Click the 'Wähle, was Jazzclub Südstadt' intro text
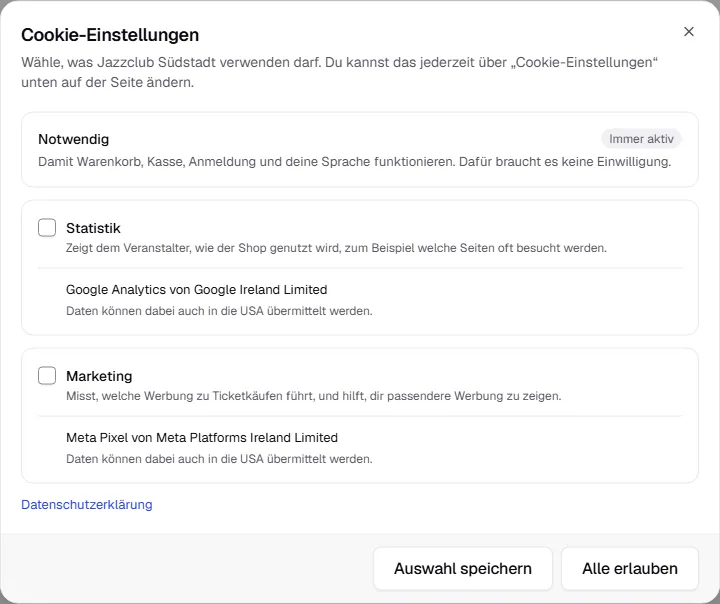The height and width of the screenshot is (604, 720). coord(340,72)
